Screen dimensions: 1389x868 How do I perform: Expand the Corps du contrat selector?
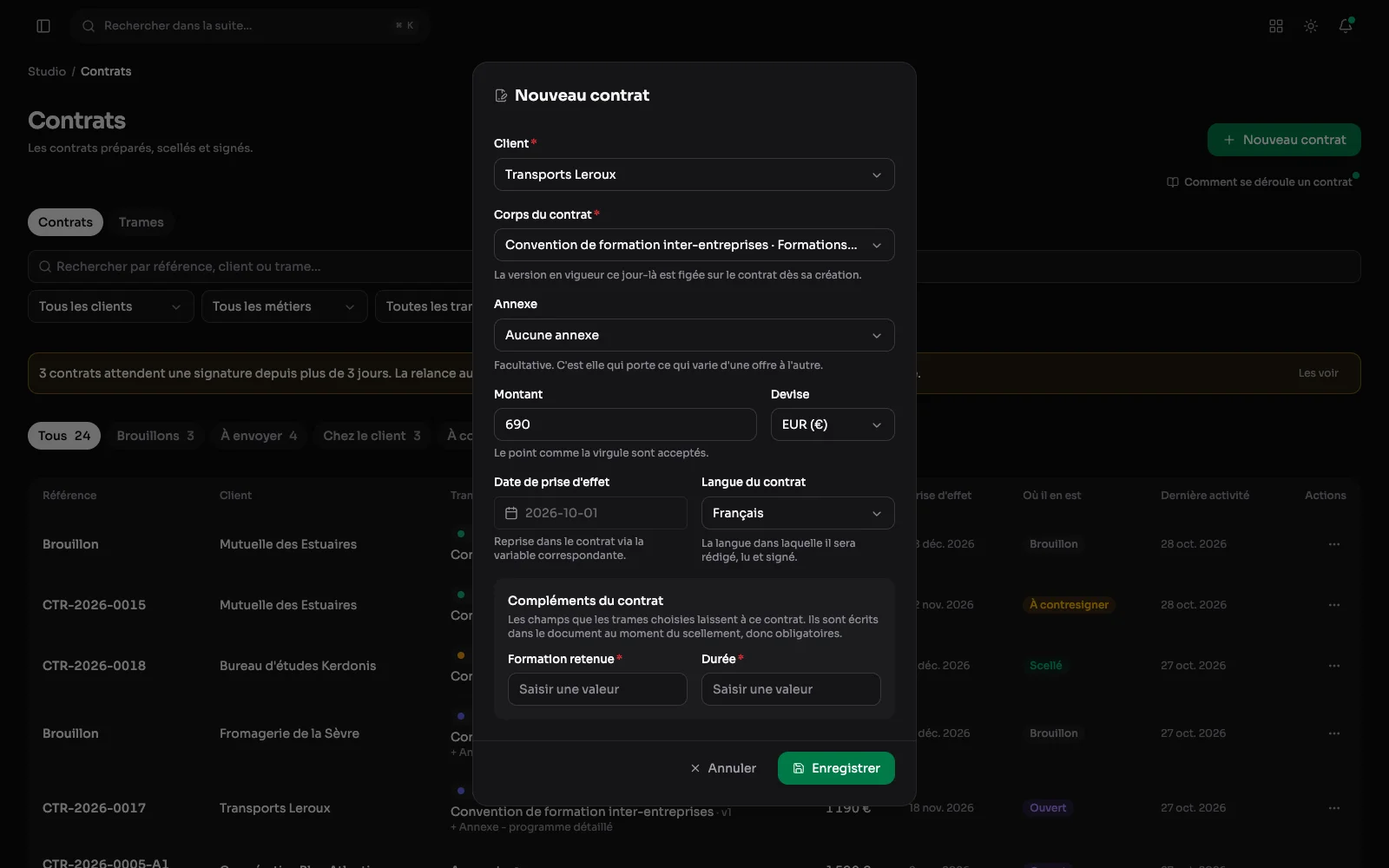pyautogui.click(x=694, y=245)
